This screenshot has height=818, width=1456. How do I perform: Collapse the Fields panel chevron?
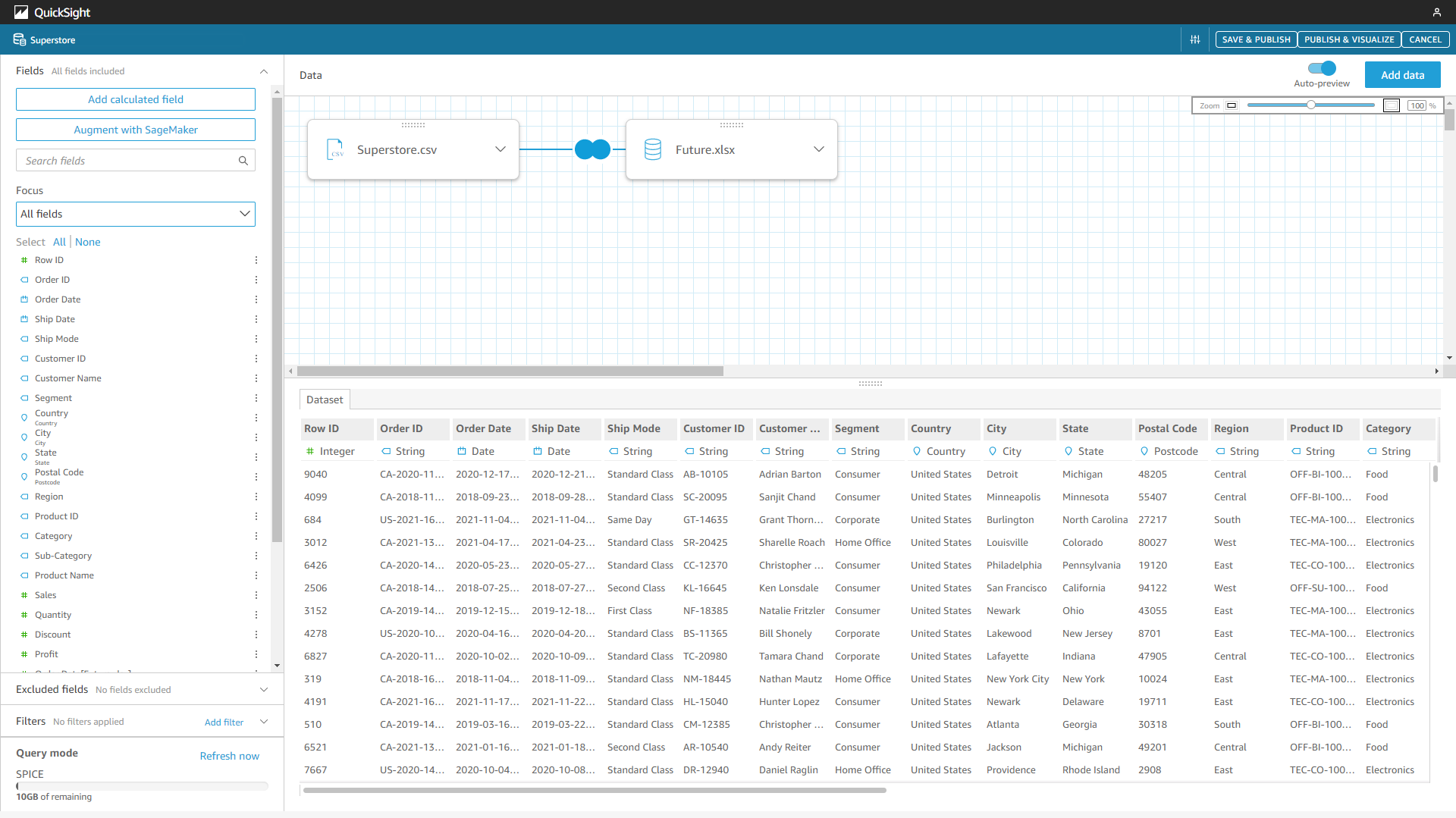(264, 71)
